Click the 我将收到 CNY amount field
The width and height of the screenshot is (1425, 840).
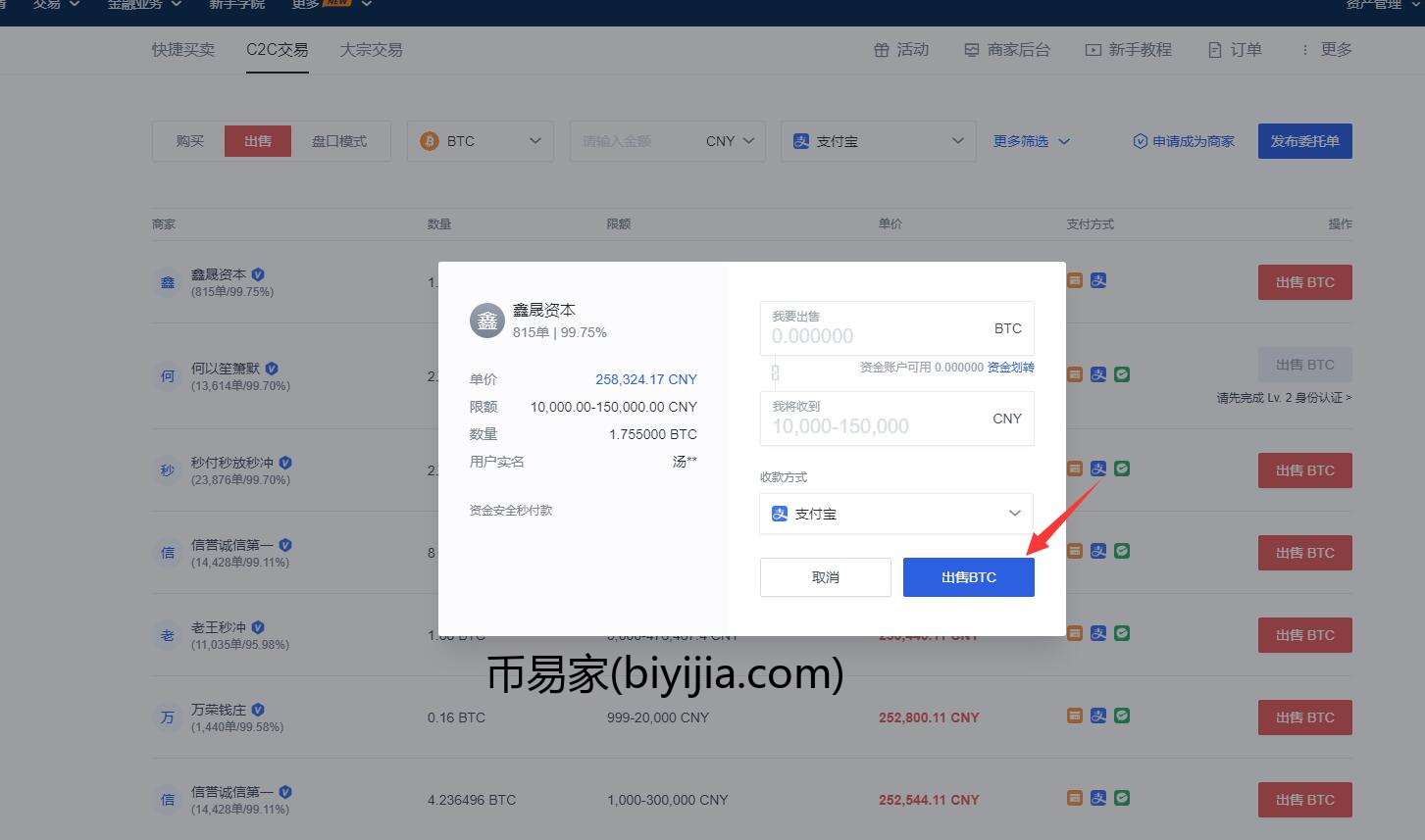[x=896, y=419]
